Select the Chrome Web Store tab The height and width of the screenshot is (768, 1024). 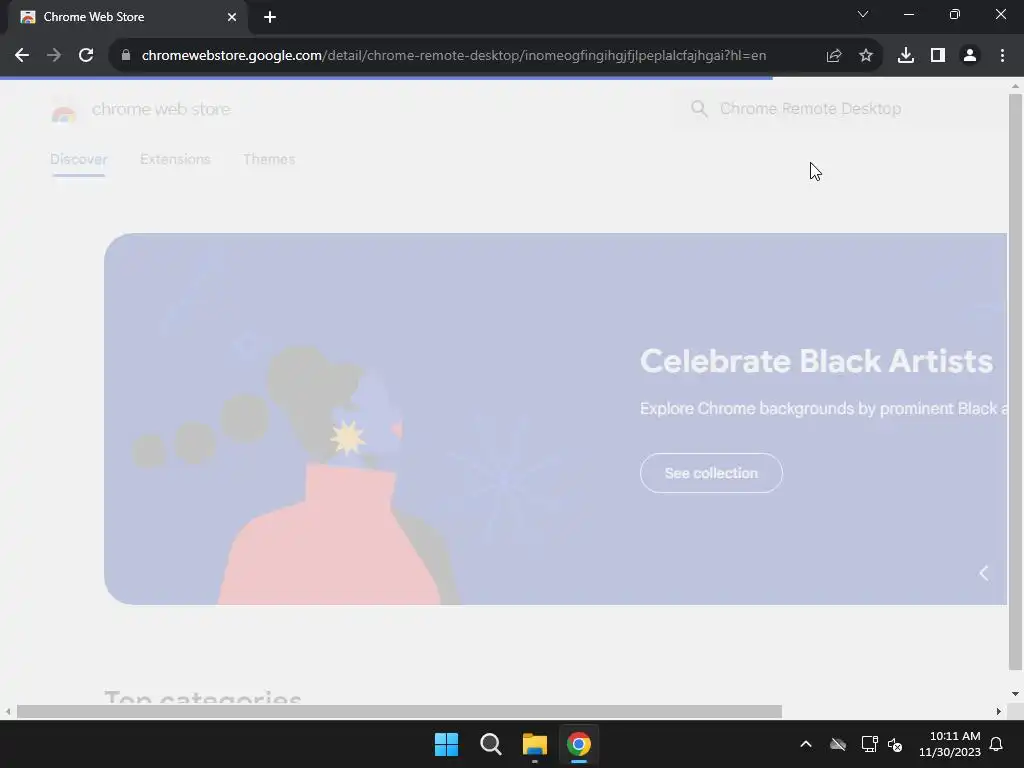coord(127,17)
